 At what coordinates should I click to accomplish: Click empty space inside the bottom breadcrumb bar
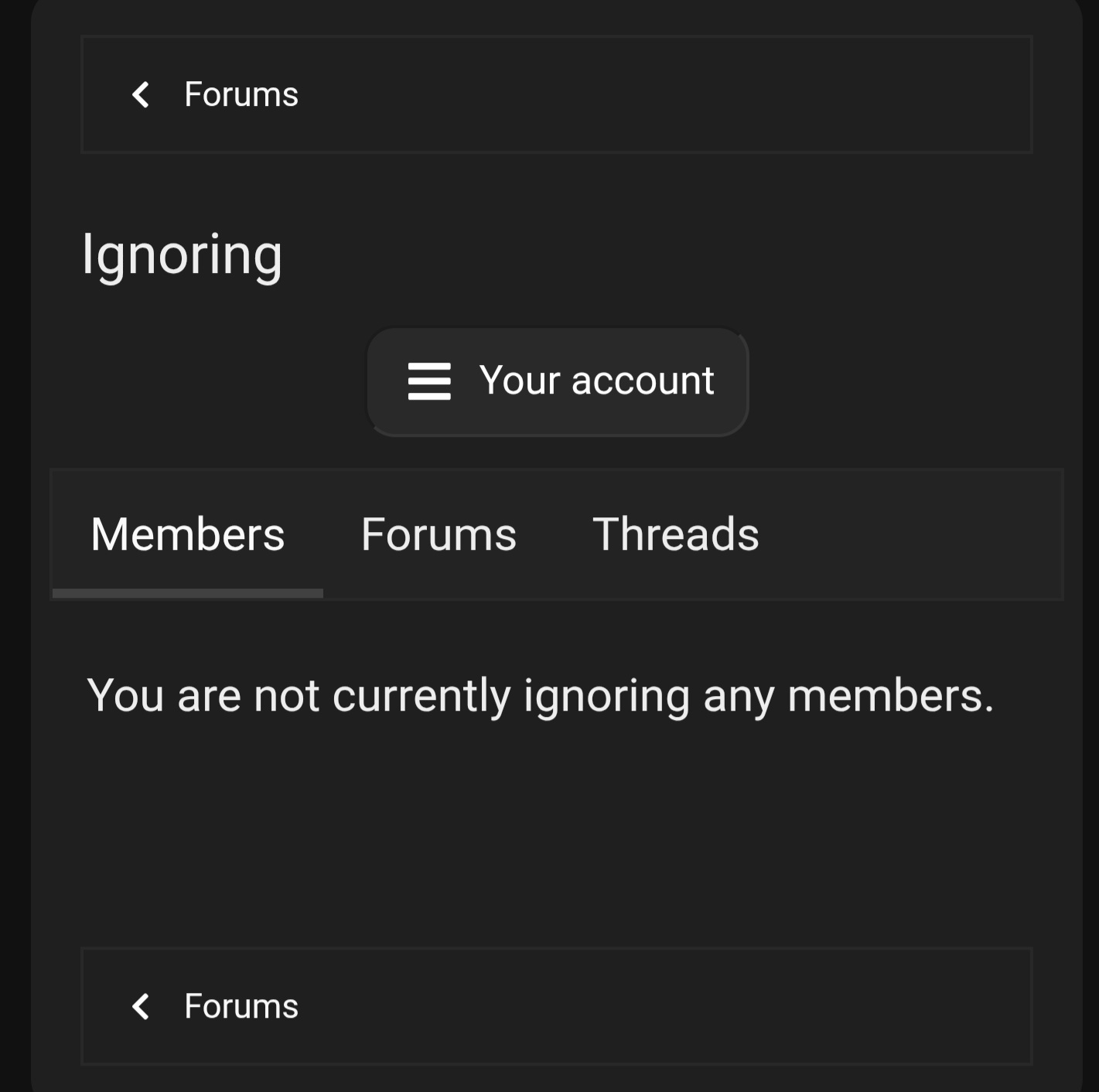[x=657, y=1006]
